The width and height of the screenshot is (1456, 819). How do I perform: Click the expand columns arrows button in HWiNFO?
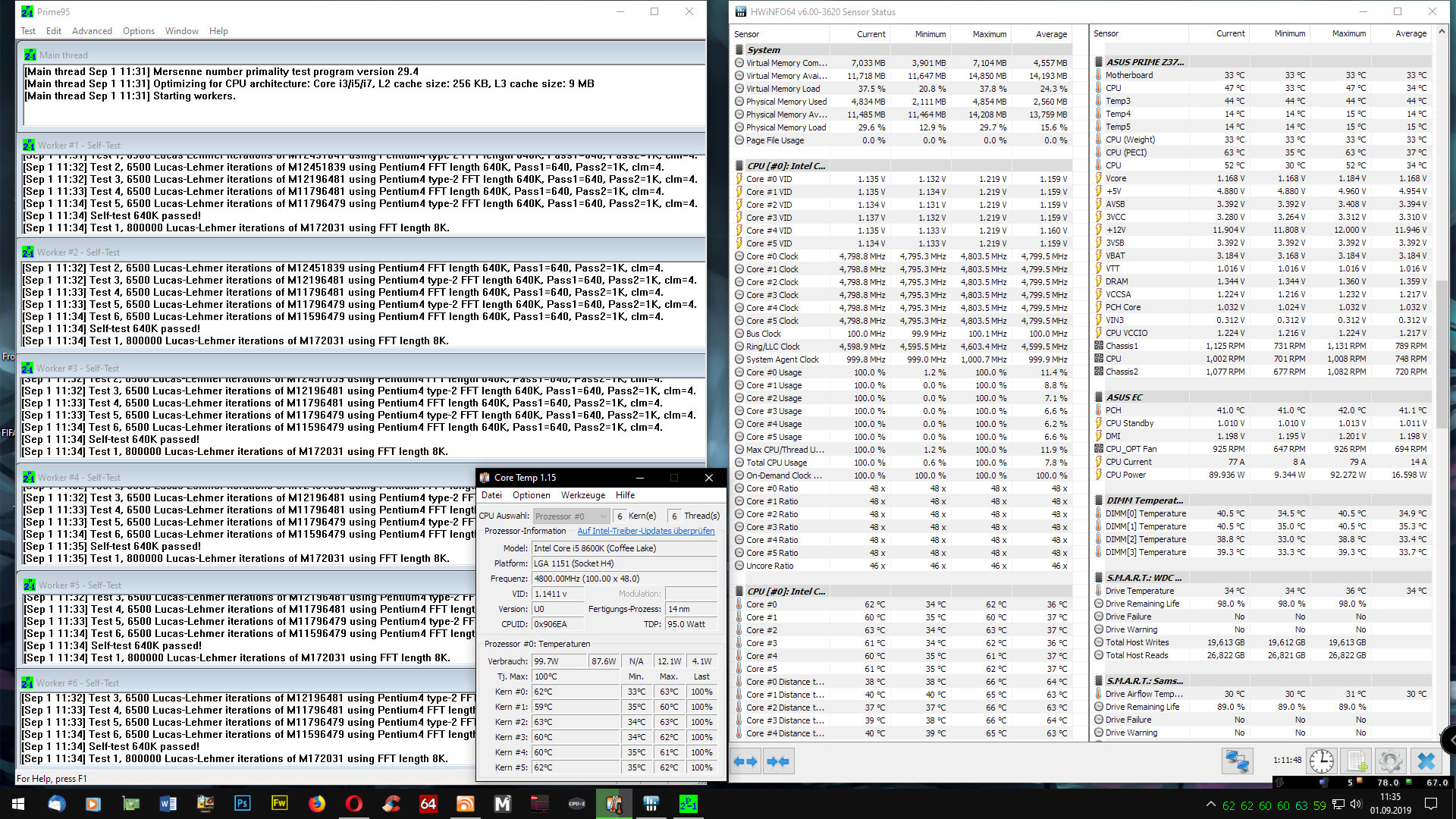[x=746, y=761]
